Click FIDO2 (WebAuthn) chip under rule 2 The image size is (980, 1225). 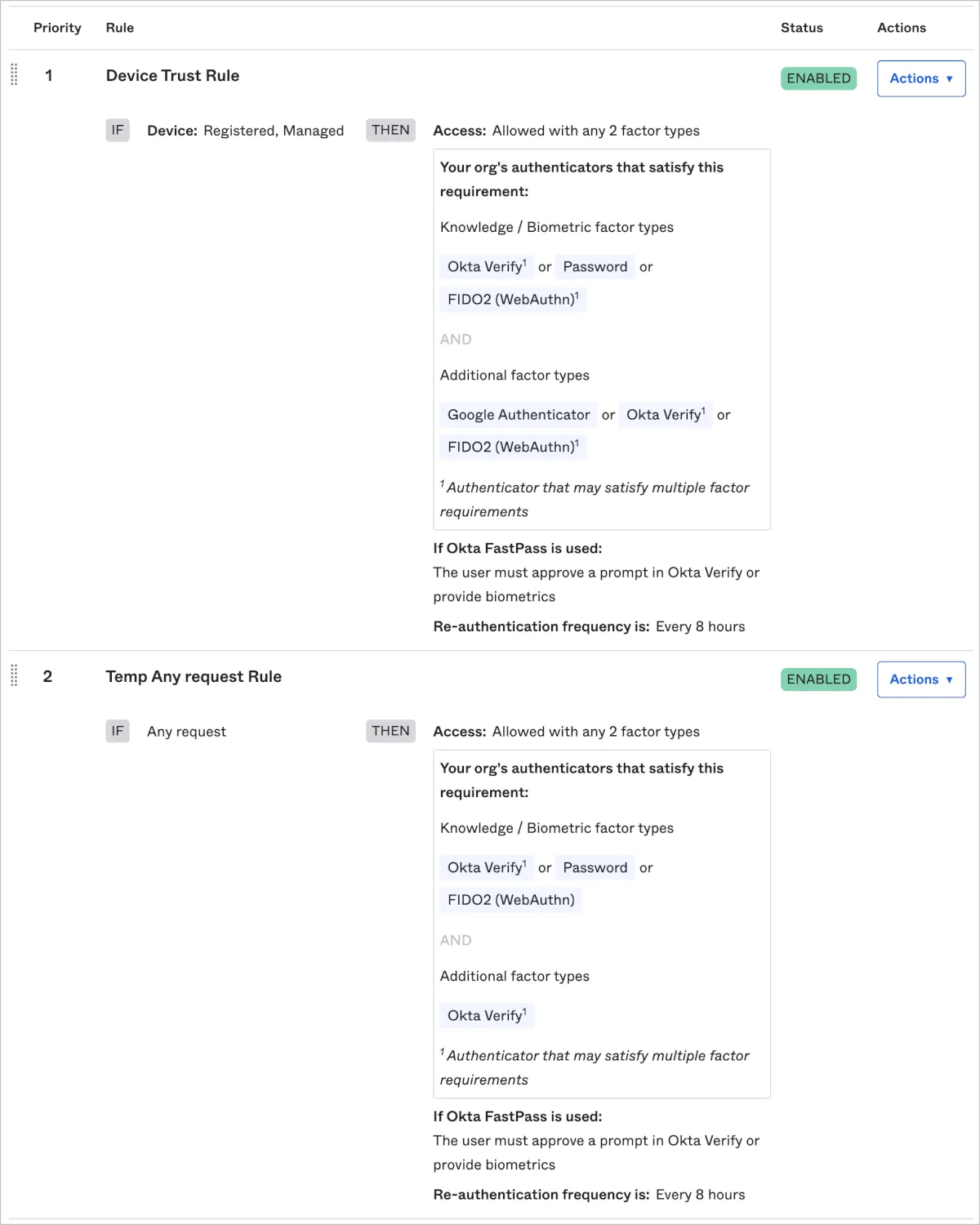510,900
